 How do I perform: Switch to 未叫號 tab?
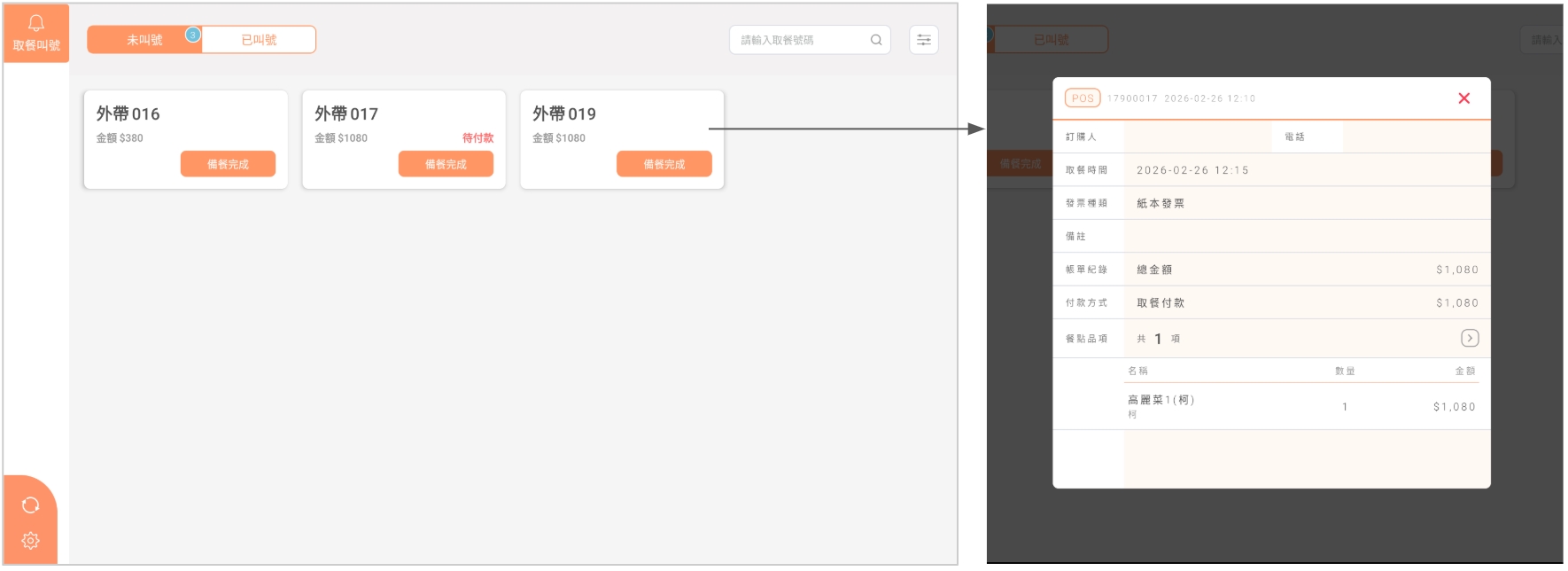click(x=144, y=40)
